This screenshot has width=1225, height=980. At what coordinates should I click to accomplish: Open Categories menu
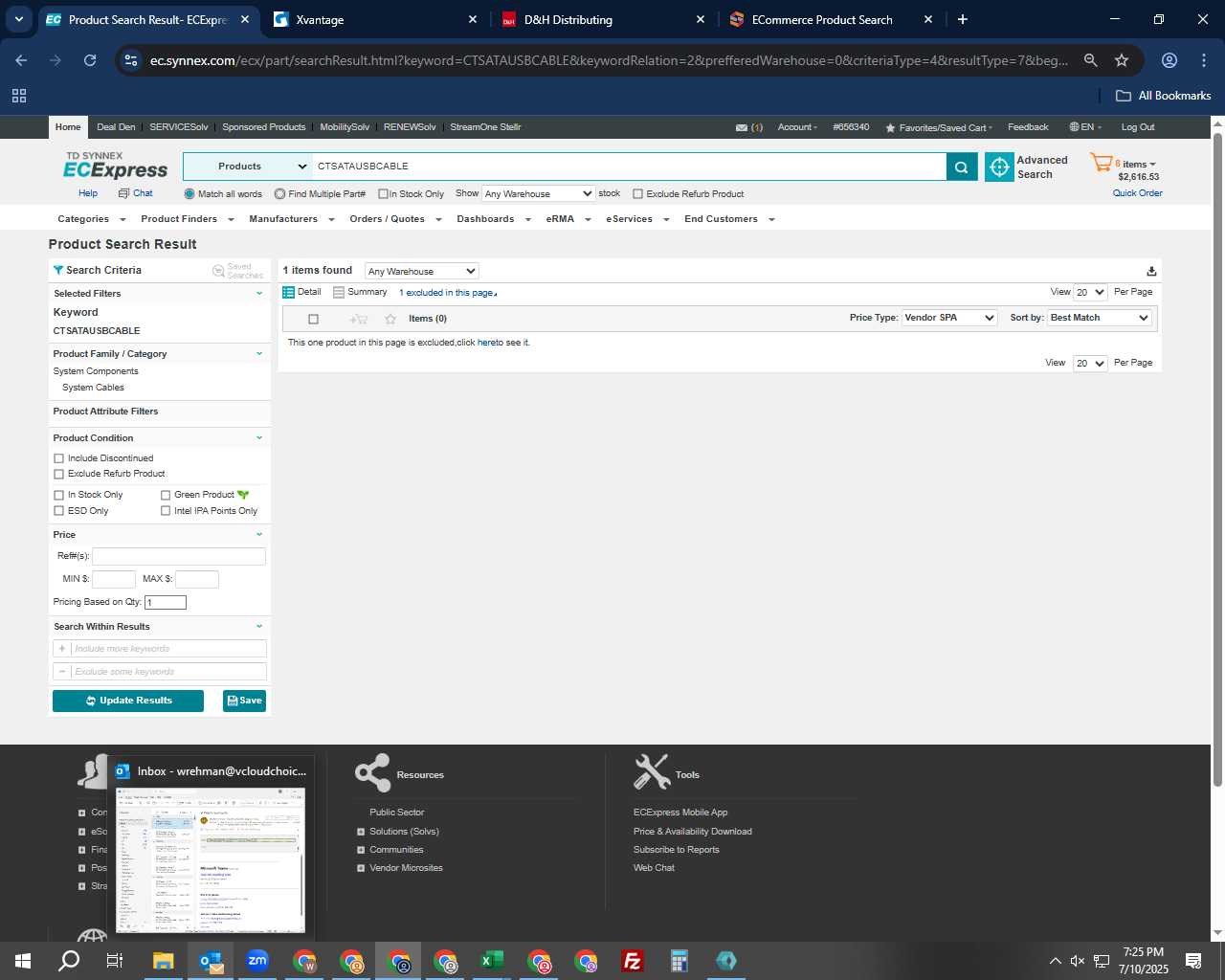[91, 219]
